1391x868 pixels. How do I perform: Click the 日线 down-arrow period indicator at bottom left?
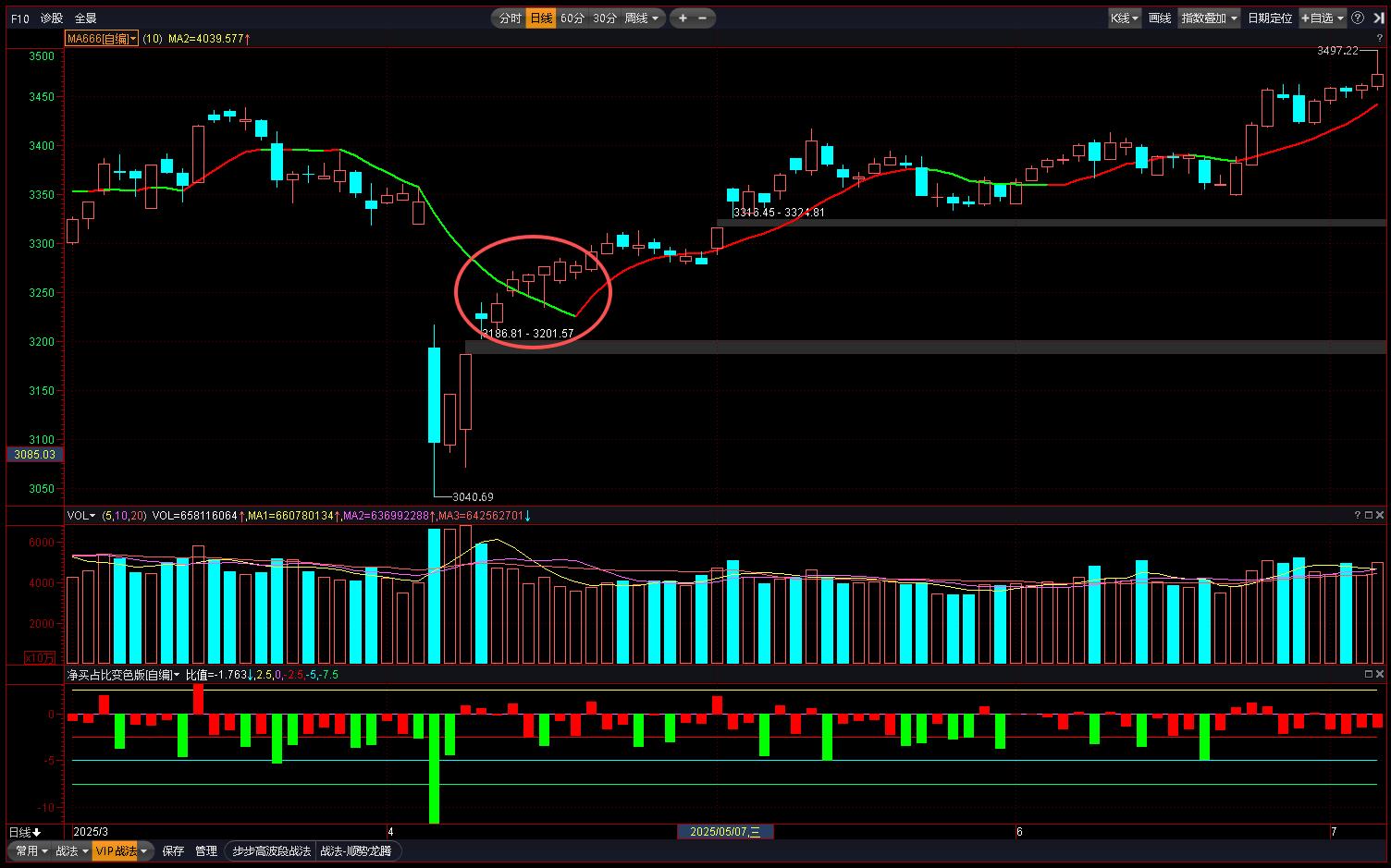click(x=24, y=832)
